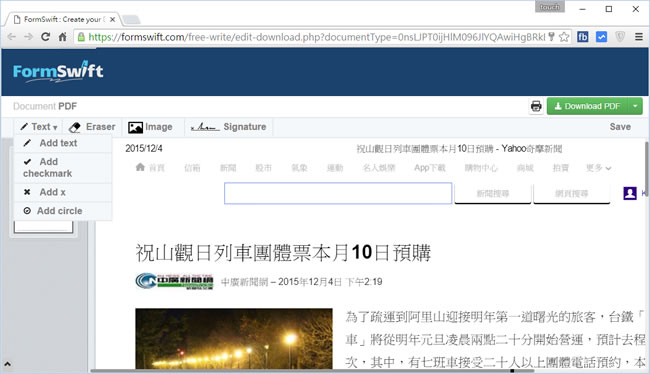Click the Document PDF label

[x=45, y=107]
